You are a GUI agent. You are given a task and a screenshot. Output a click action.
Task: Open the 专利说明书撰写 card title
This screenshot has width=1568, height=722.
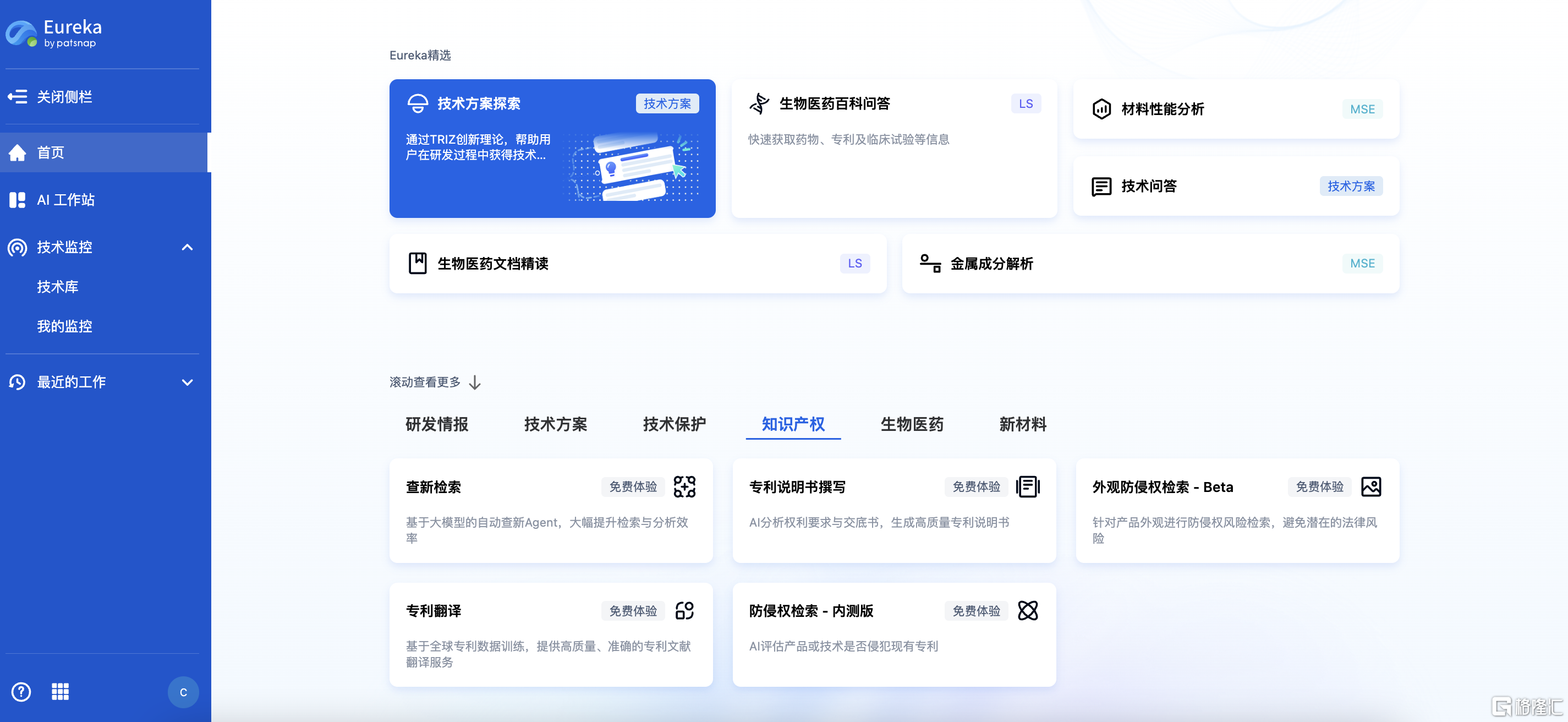[797, 487]
